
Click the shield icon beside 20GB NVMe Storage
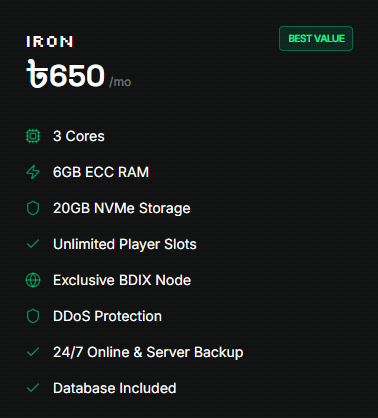click(33, 208)
